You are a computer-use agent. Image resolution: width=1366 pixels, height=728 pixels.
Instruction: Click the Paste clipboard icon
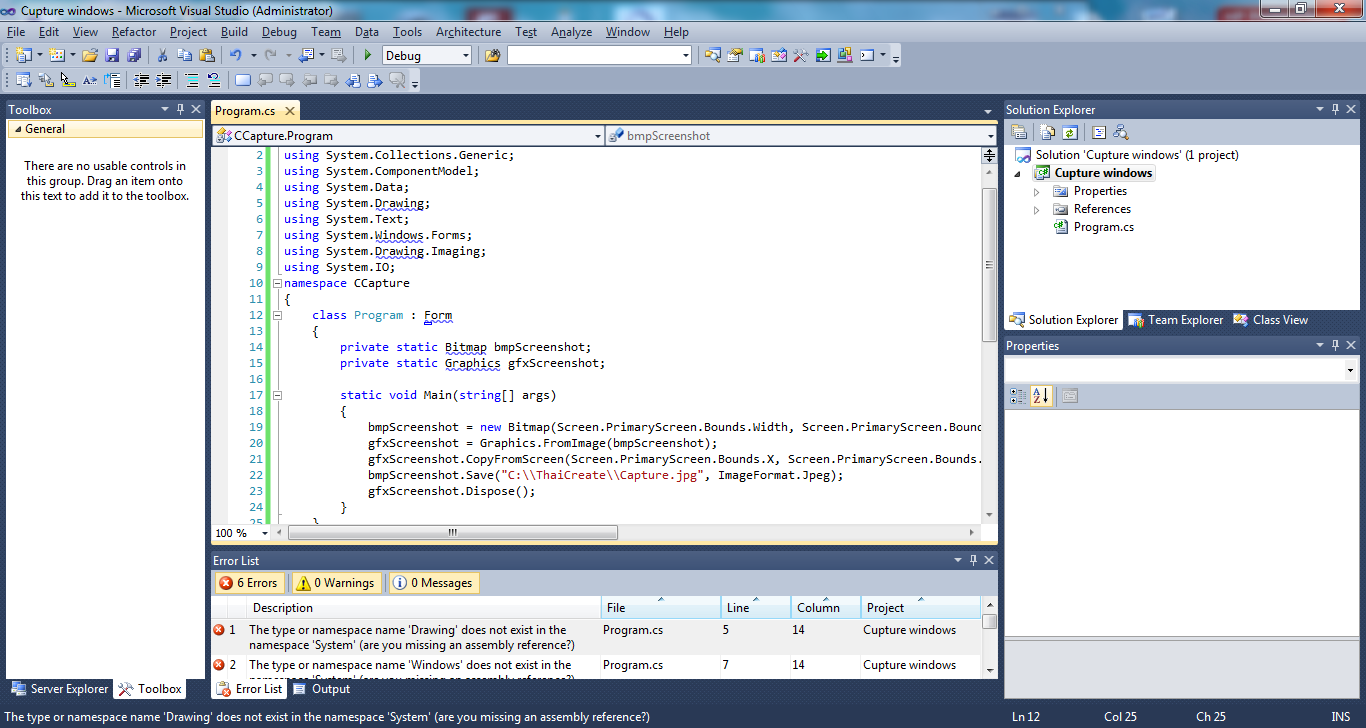pos(207,55)
